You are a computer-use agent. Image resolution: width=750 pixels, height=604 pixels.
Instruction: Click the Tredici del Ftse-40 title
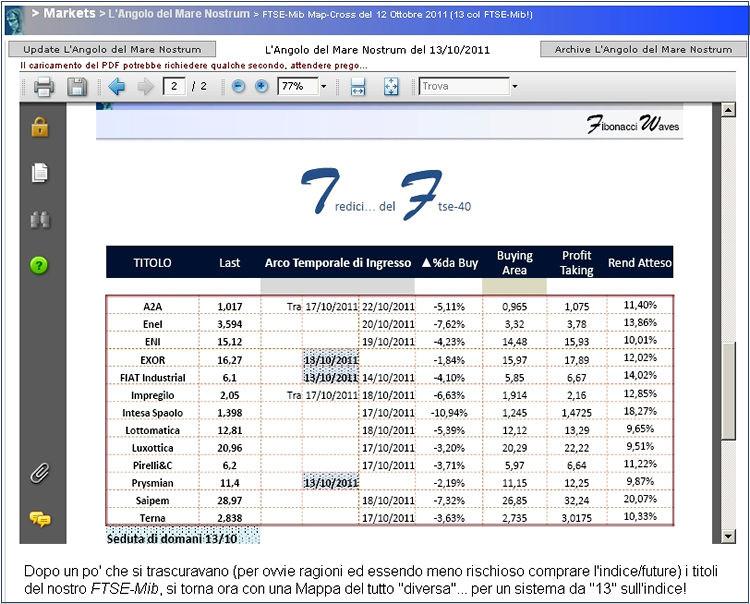coord(386,194)
